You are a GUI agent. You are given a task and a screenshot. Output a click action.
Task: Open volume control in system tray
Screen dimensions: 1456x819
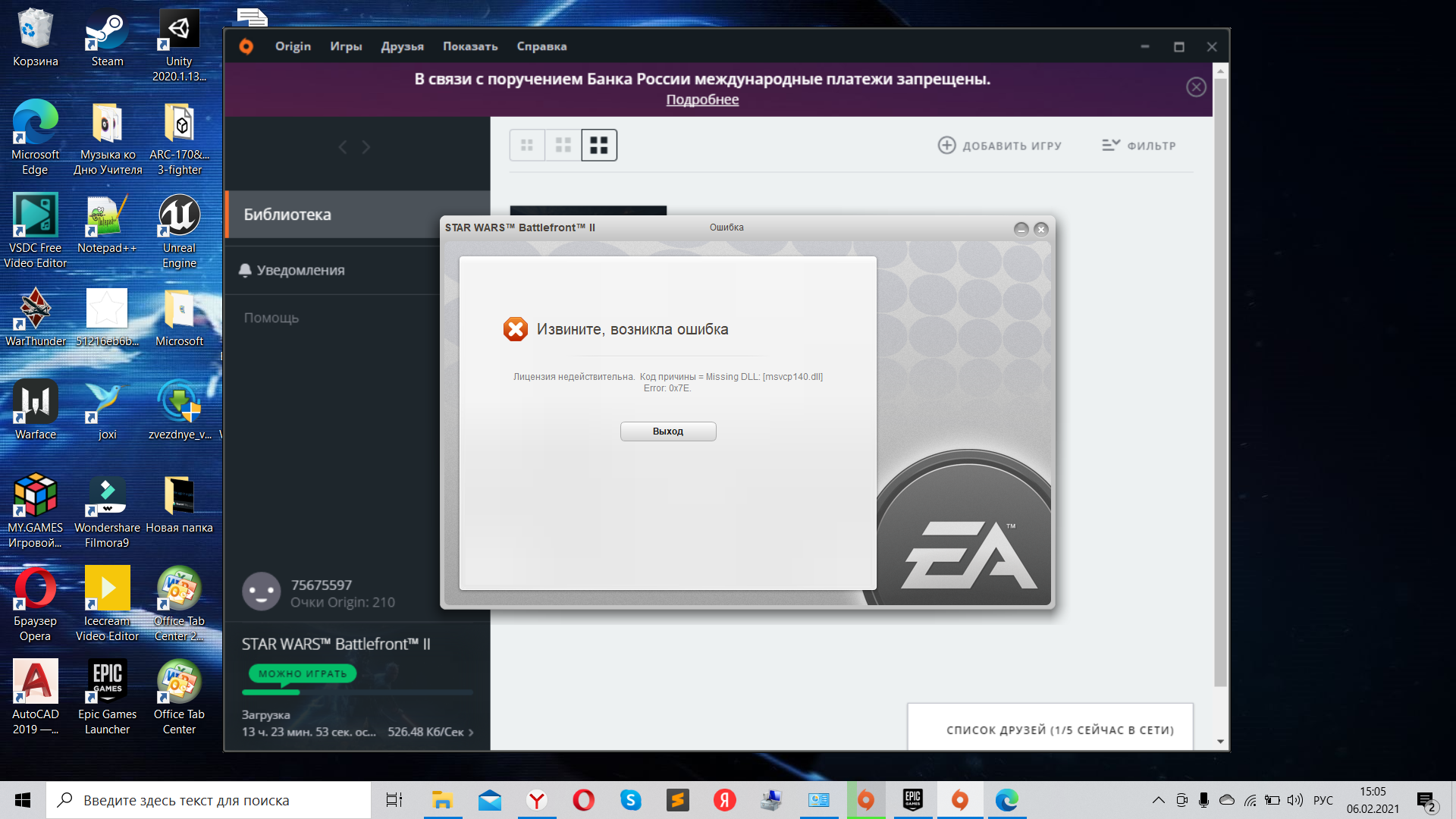click(1295, 800)
